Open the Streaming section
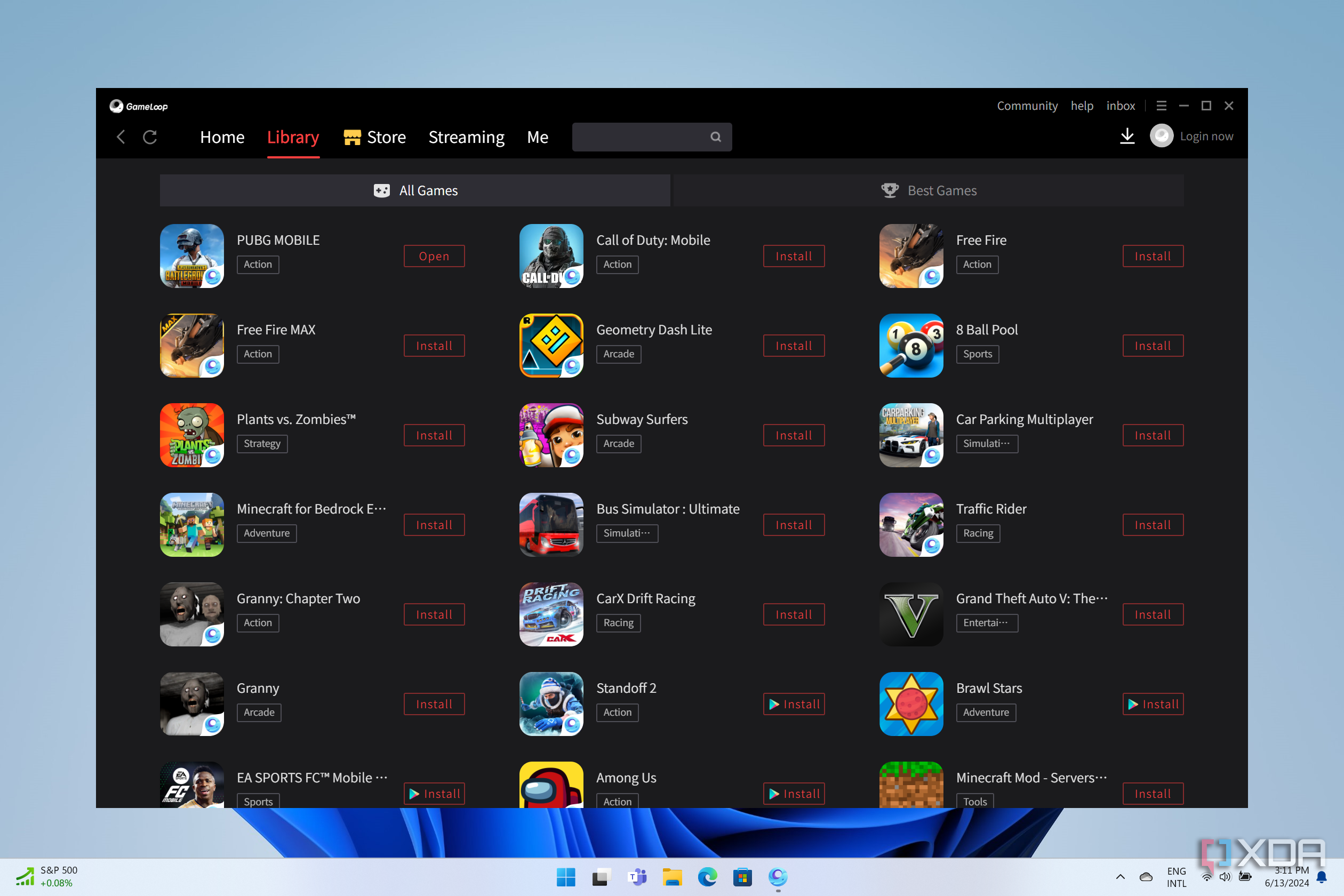The image size is (1344, 896). tap(466, 137)
